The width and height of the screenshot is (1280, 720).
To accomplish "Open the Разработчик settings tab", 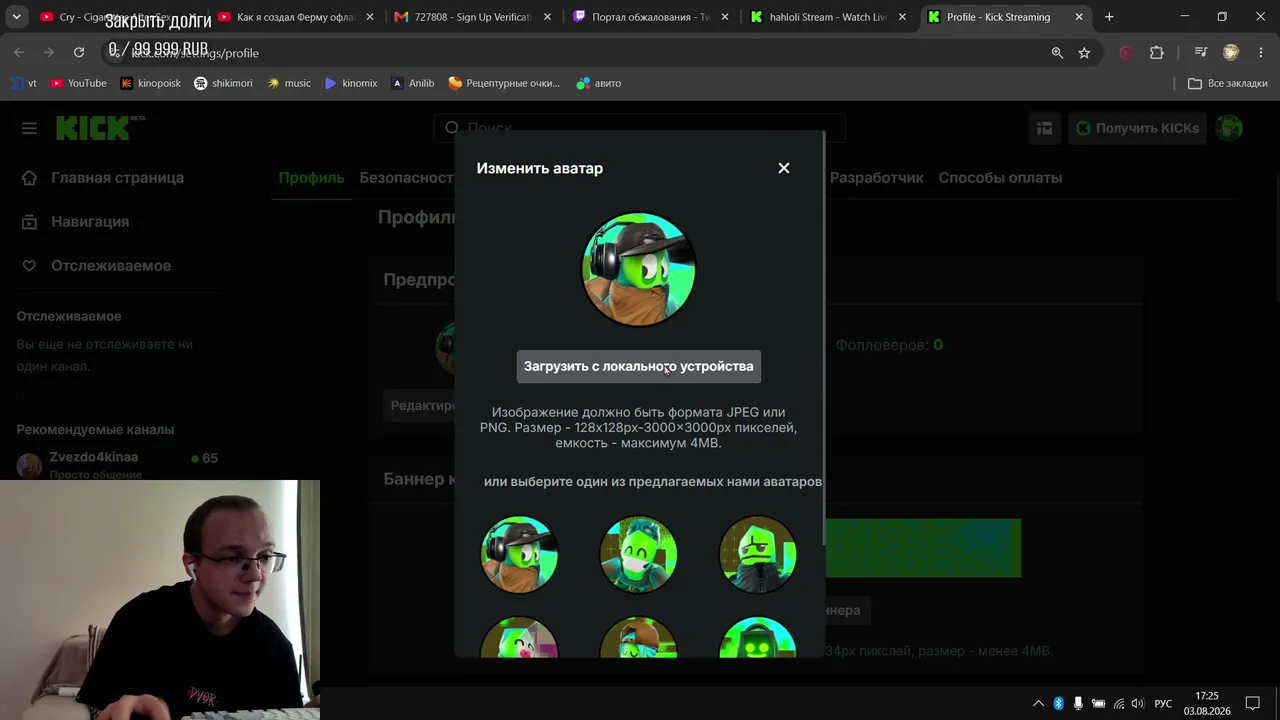I will point(876,178).
